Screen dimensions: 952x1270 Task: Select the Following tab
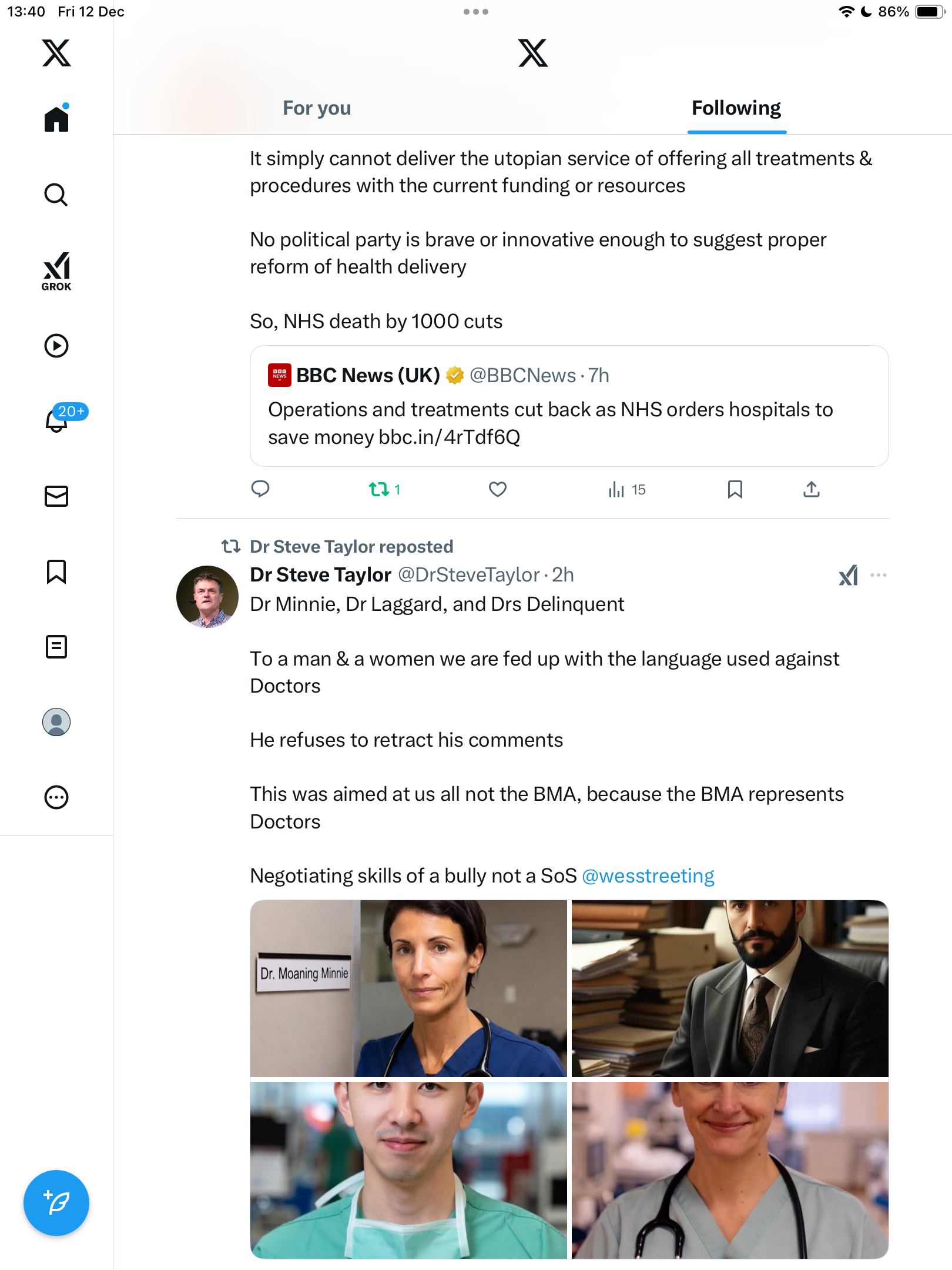tap(736, 108)
